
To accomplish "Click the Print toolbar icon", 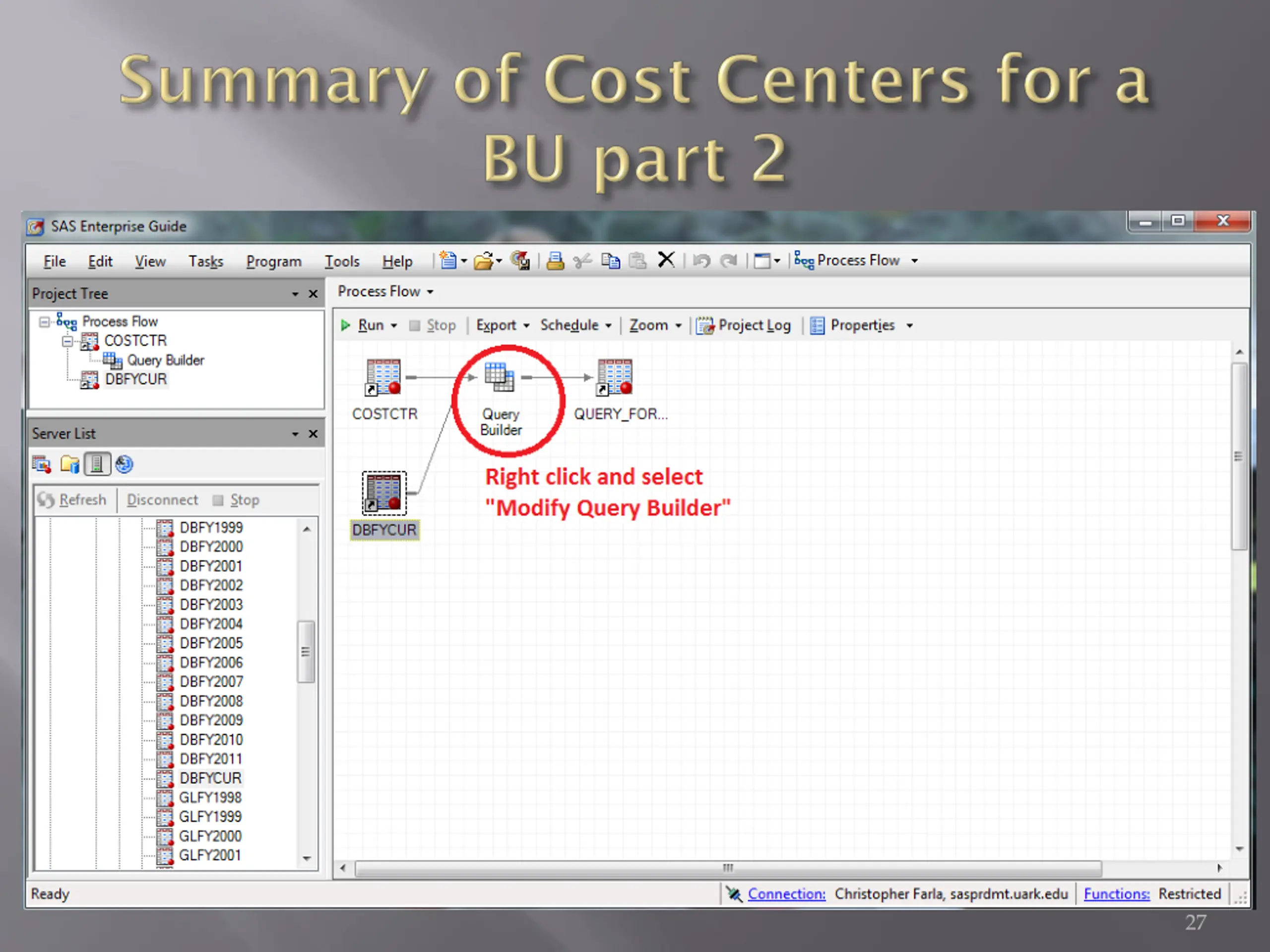I will coord(555,261).
